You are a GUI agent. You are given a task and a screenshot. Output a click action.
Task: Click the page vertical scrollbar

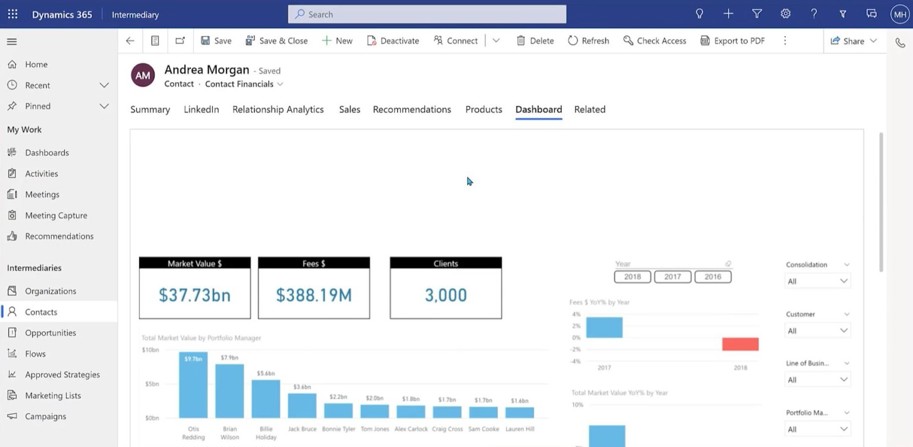coord(881,202)
